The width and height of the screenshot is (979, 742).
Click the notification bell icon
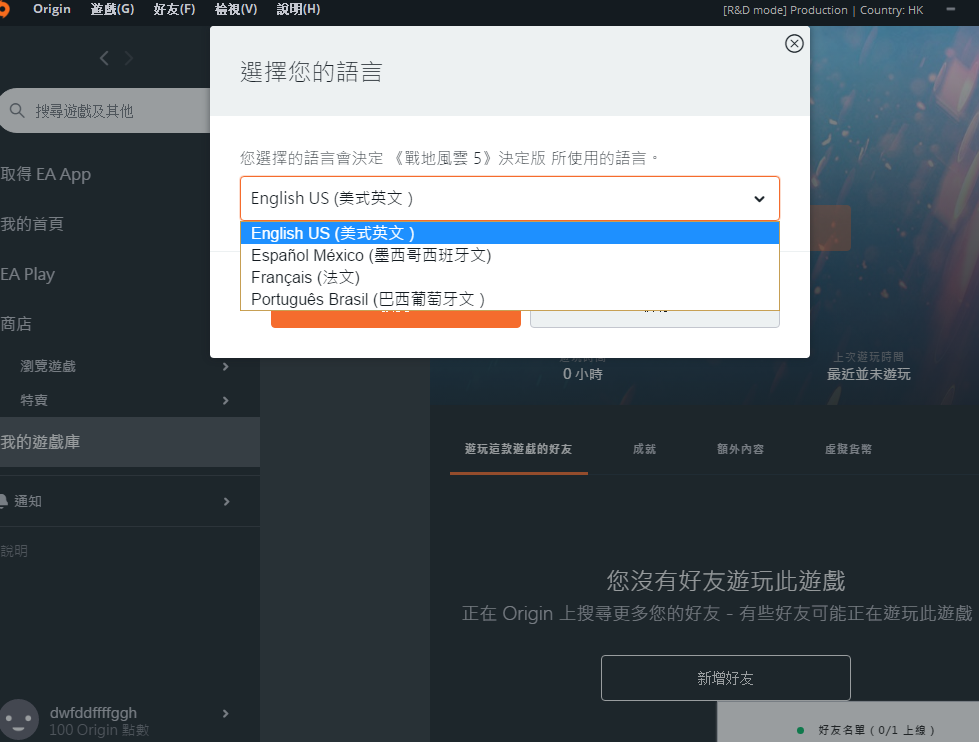(5, 501)
